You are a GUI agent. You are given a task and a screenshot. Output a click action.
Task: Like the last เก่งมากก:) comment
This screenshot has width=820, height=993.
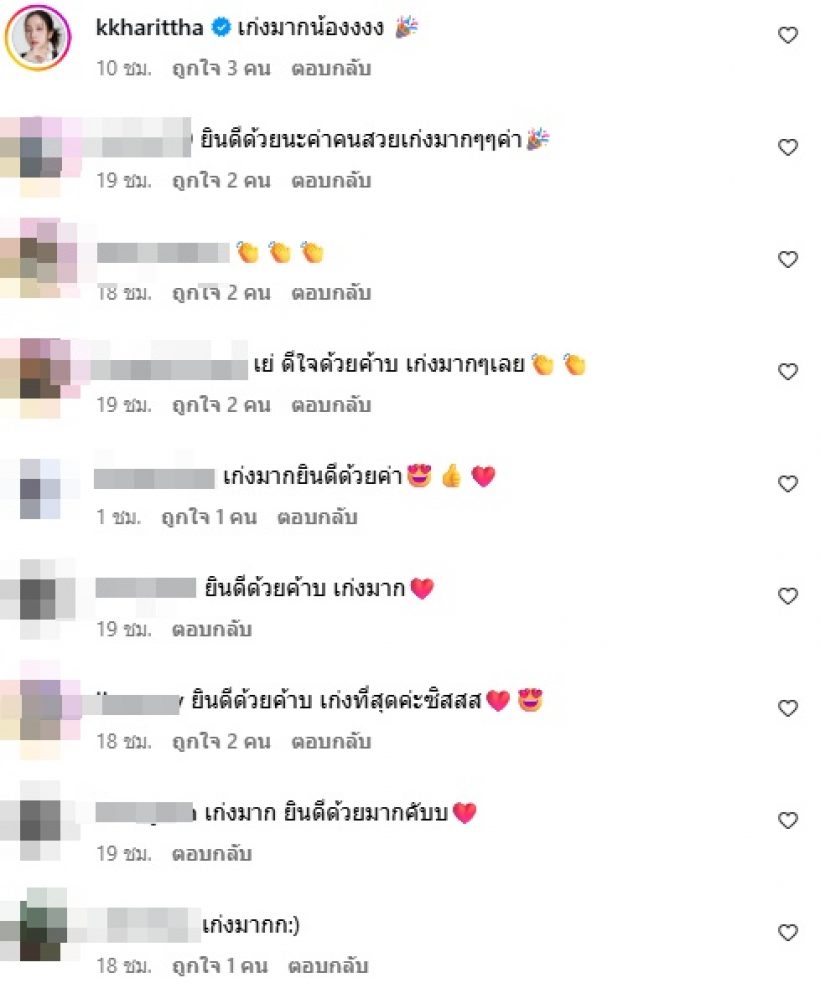(x=787, y=932)
